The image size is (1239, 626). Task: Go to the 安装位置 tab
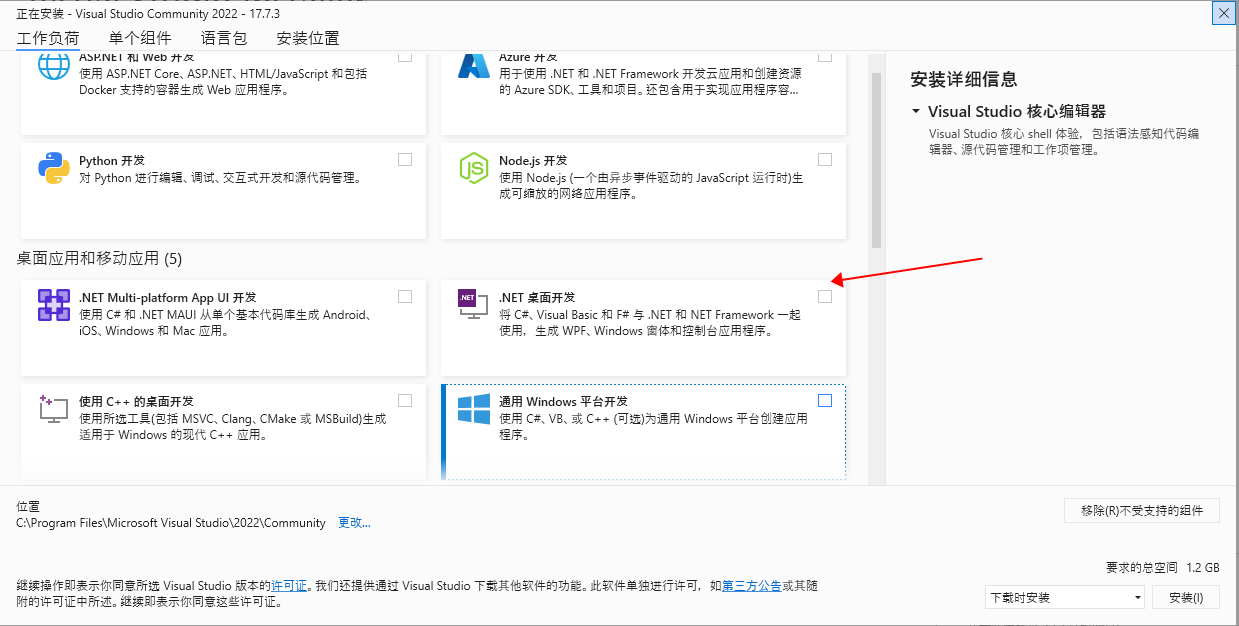click(308, 39)
